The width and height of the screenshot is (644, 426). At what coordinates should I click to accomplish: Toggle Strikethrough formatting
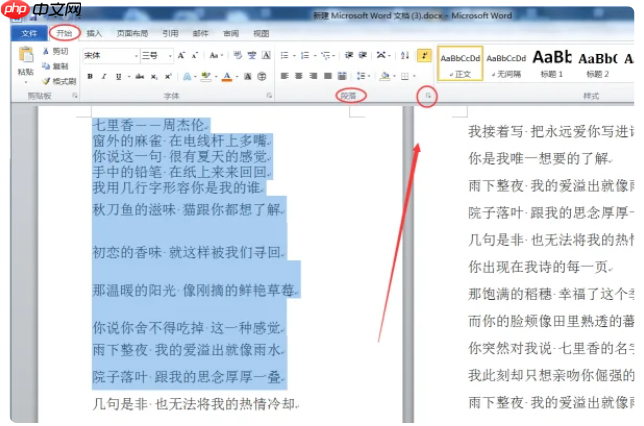pyautogui.click(x=140, y=76)
